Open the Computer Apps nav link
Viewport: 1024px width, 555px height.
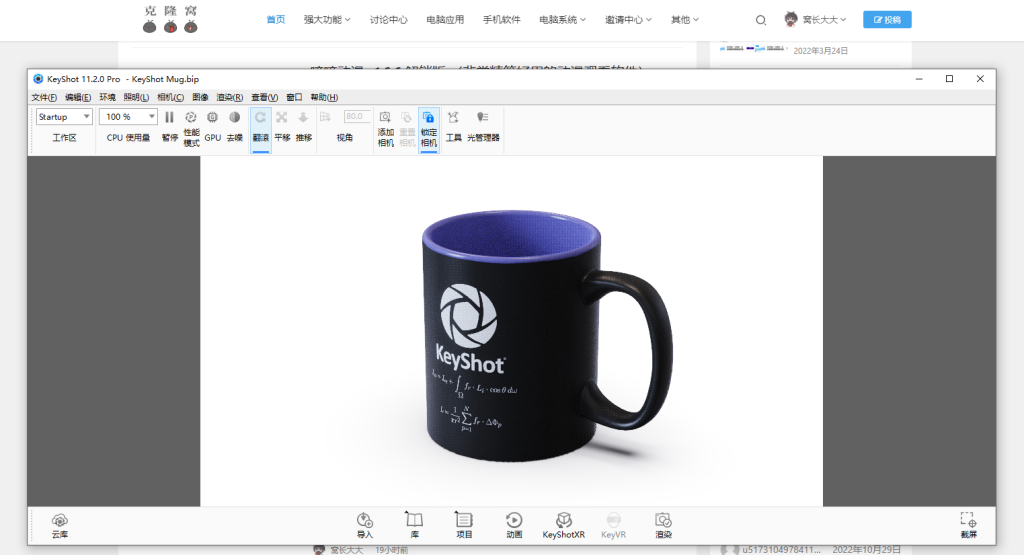coord(445,20)
